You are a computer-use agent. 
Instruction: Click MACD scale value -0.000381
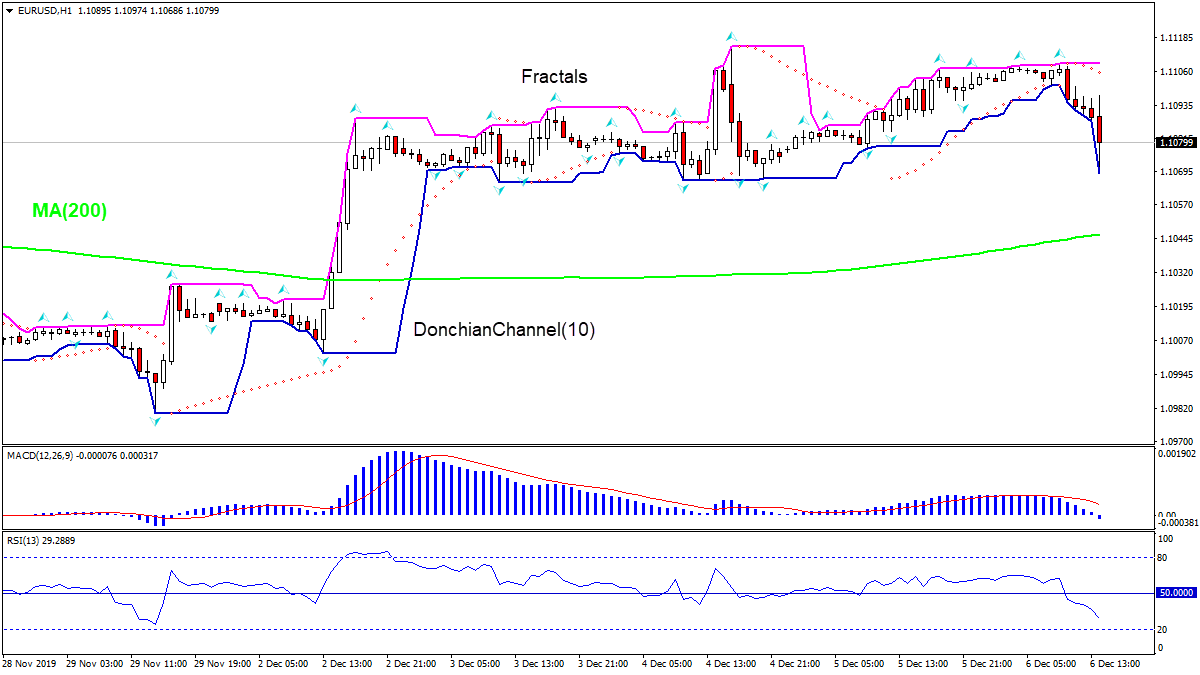click(1176, 523)
